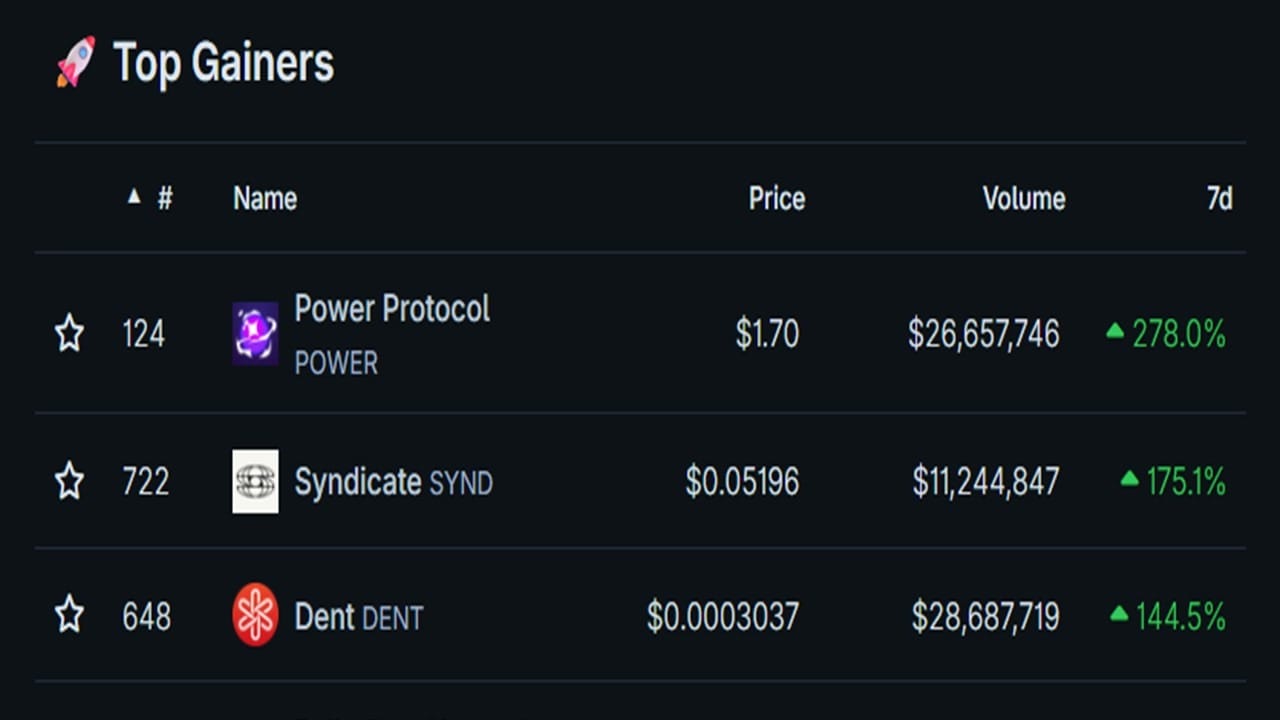Star the Dent coin row
Screen dimensions: 1280x720
pyautogui.click(x=69, y=615)
